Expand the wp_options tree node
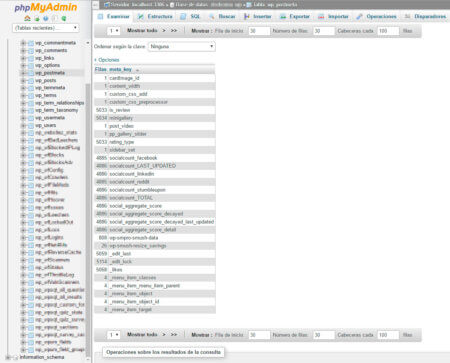450x363 pixels. (x=23, y=65)
